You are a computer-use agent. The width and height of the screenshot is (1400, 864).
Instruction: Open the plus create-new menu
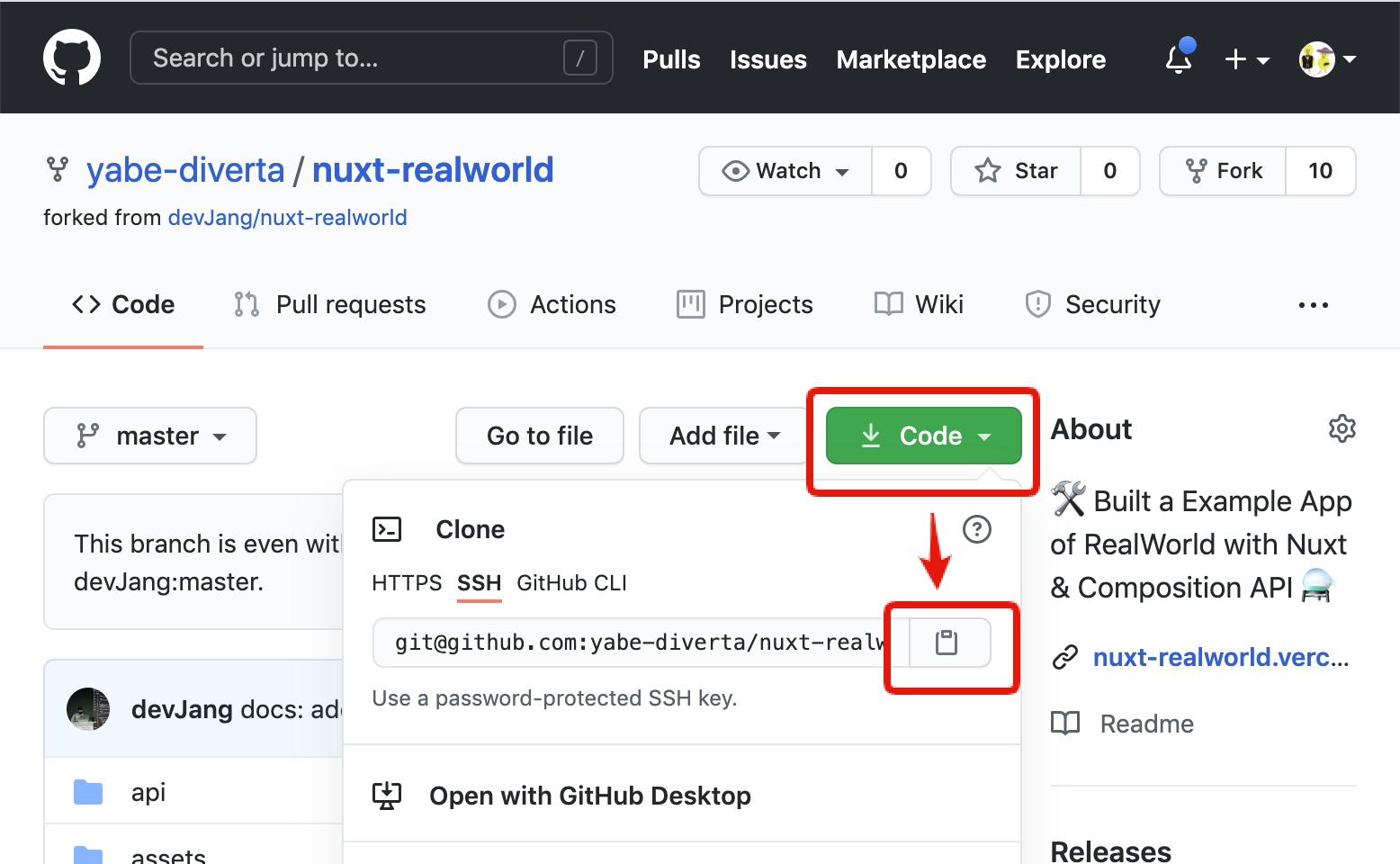[x=1247, y=59]
